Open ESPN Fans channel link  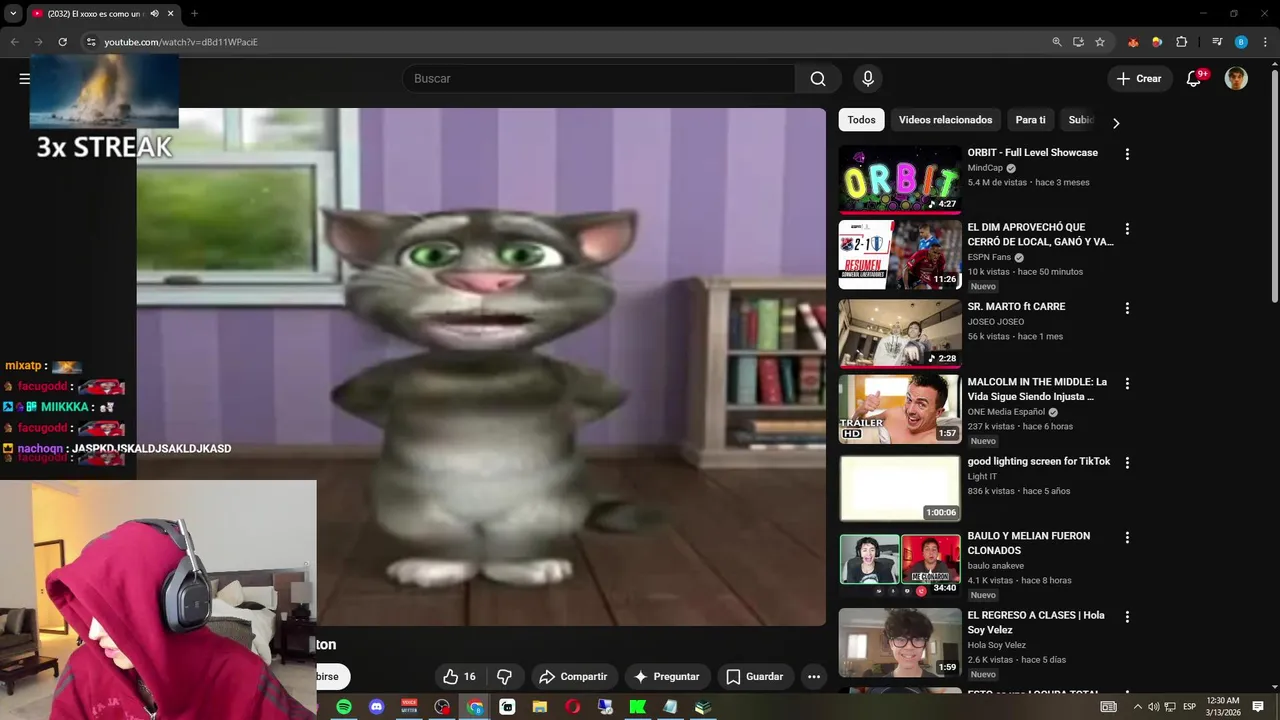pos(989,257)
